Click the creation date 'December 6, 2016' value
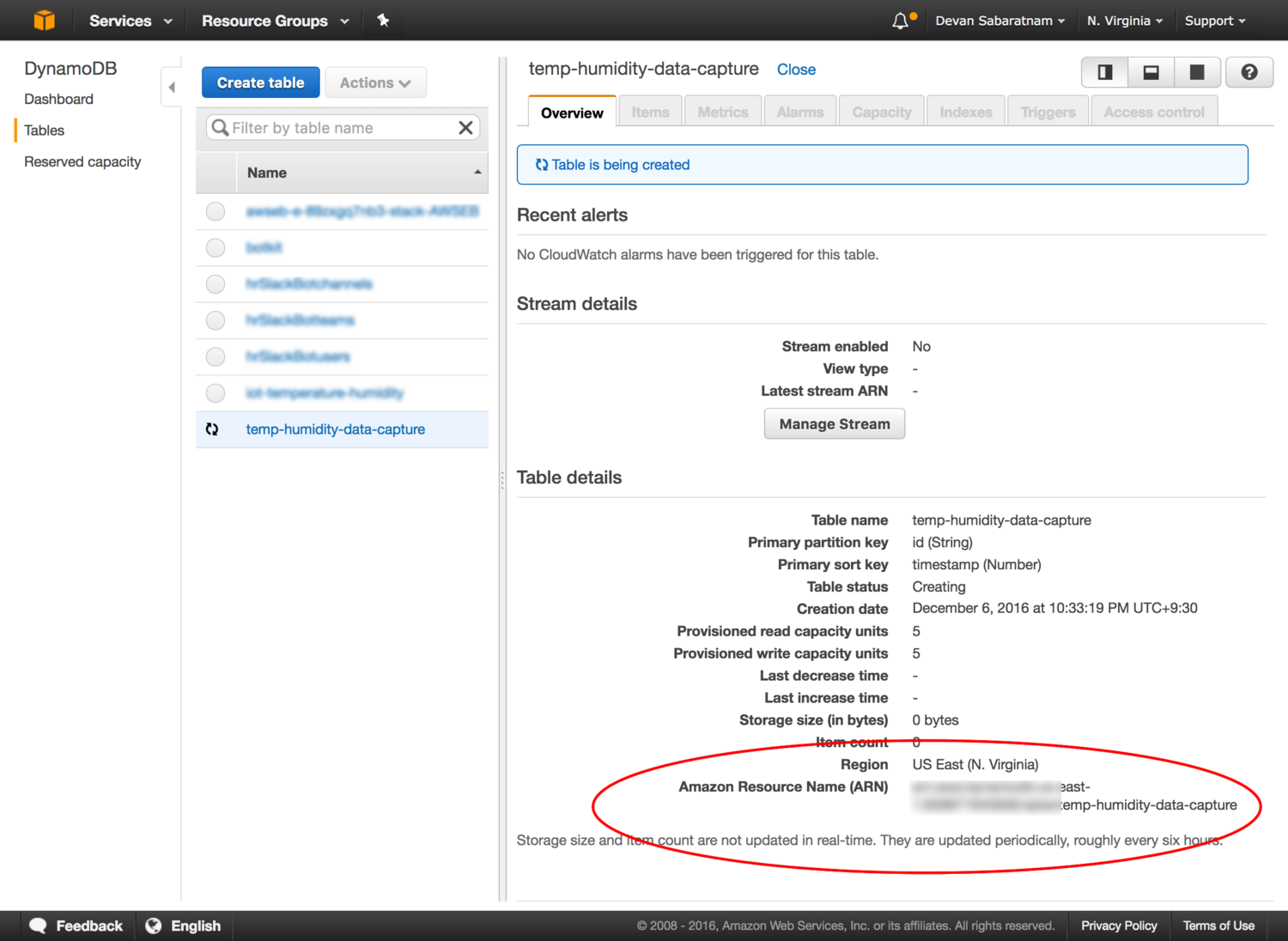This screenshot has height=941, width=1288. (x=1054, y=609)
